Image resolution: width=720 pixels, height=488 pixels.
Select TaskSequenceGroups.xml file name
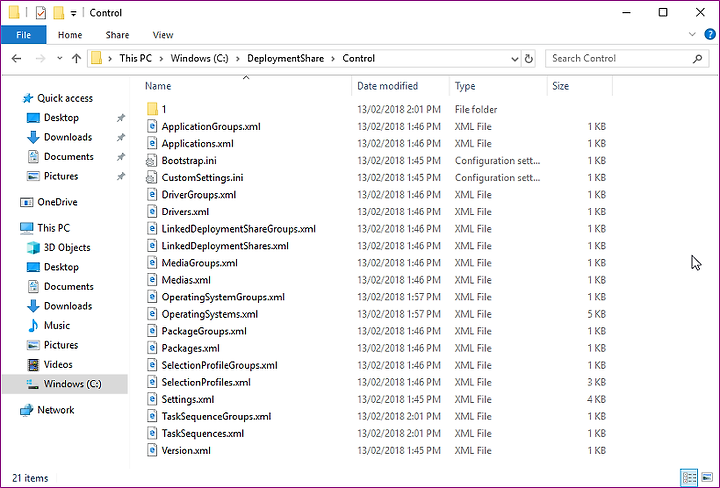[216, 416]
